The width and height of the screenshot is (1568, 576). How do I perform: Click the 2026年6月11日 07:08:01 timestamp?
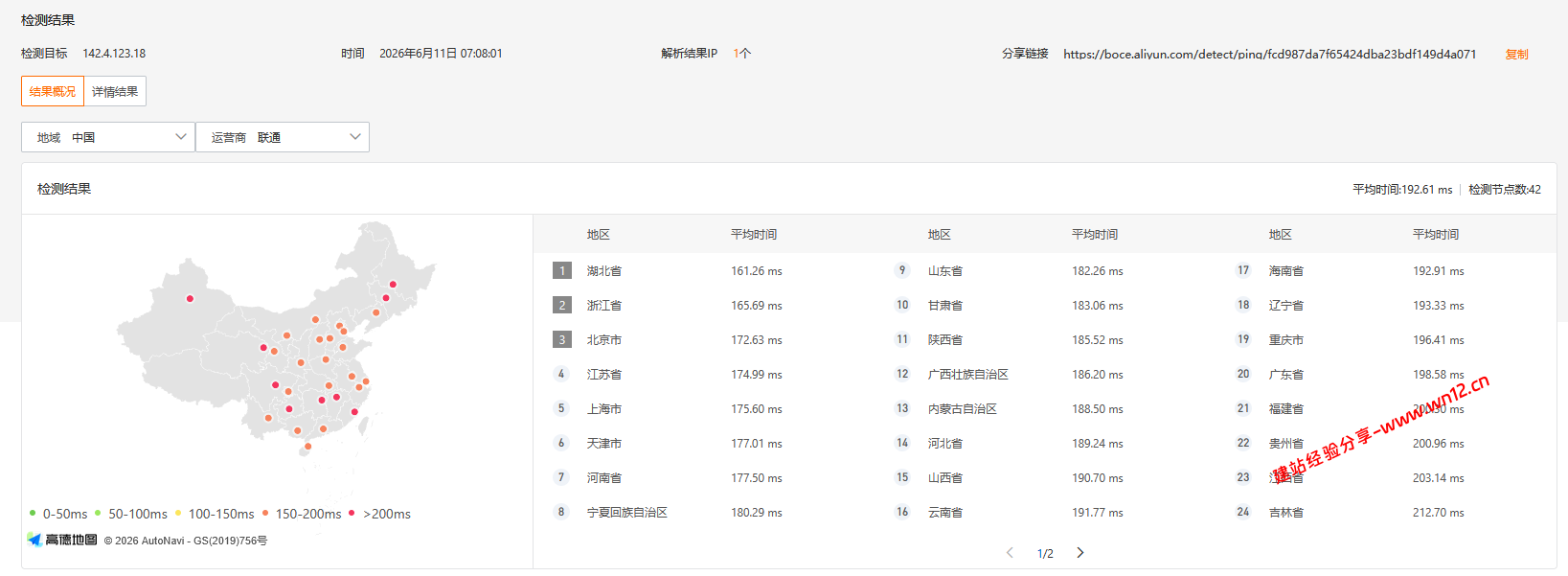[441, 54]
